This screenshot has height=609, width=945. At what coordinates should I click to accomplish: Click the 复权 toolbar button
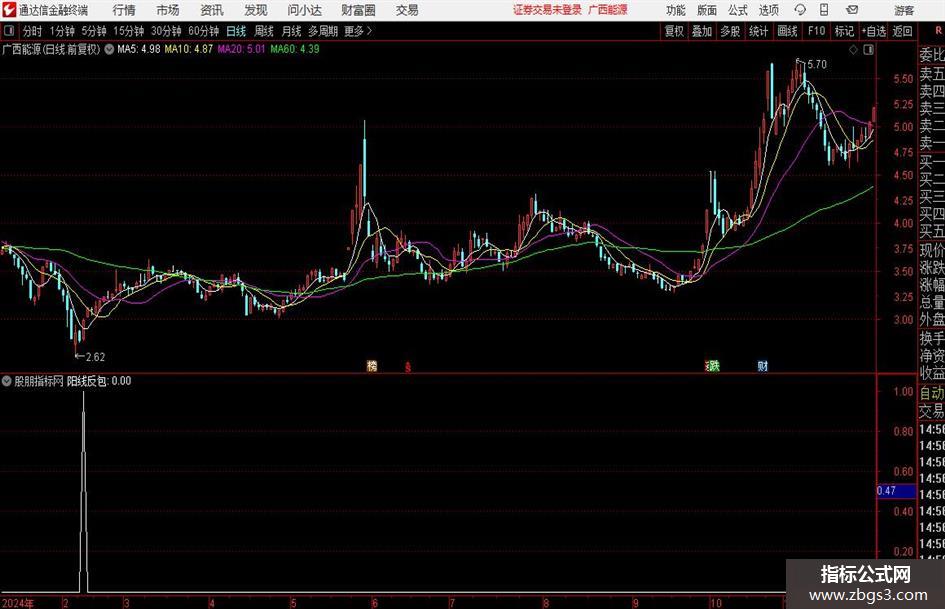pos(674,31)
